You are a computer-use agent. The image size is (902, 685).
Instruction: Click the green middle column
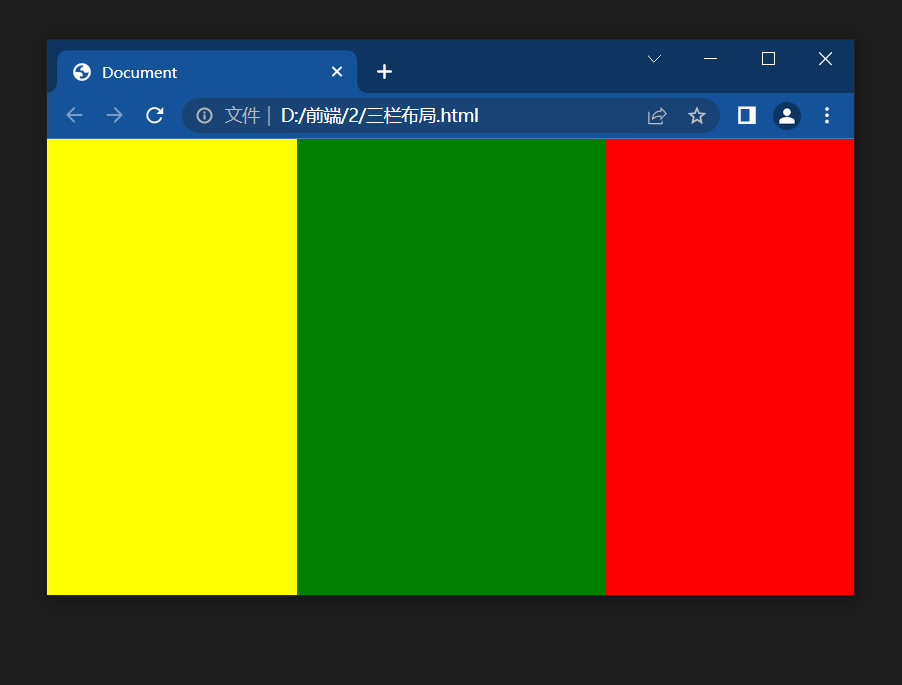click(451, 367)
